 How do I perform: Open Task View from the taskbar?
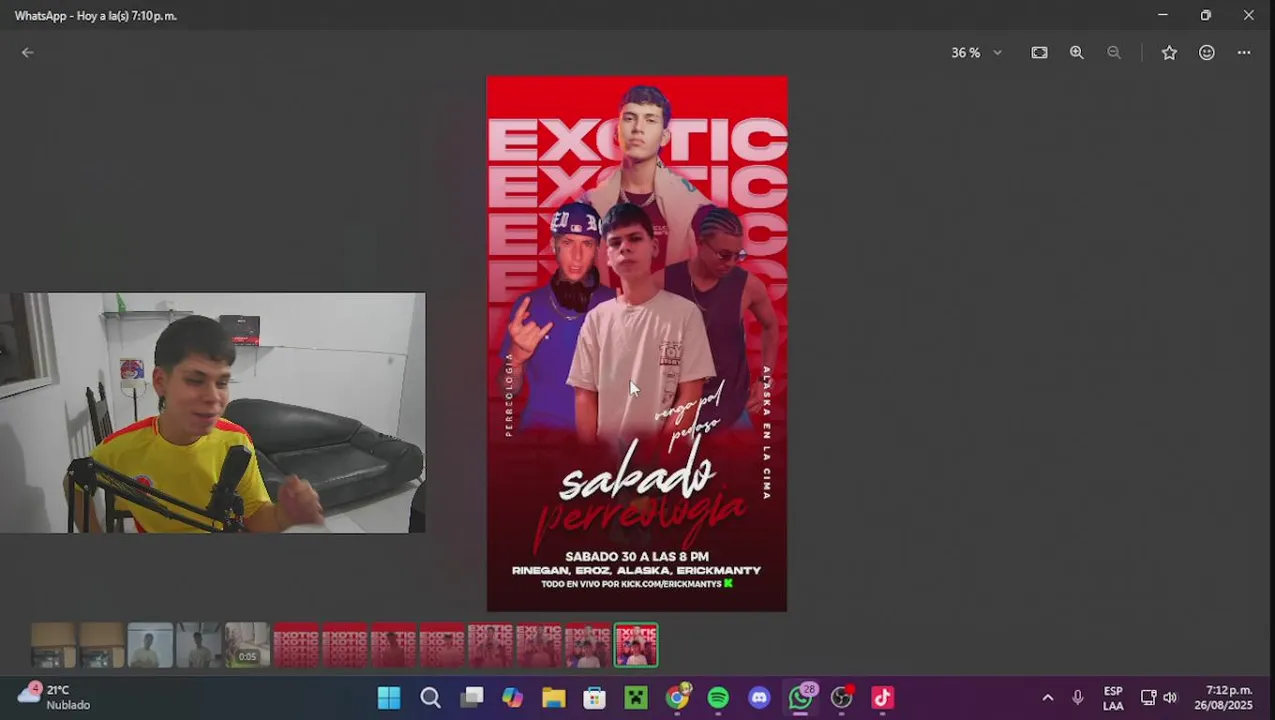pyautogui.click(x=471, y=697)
